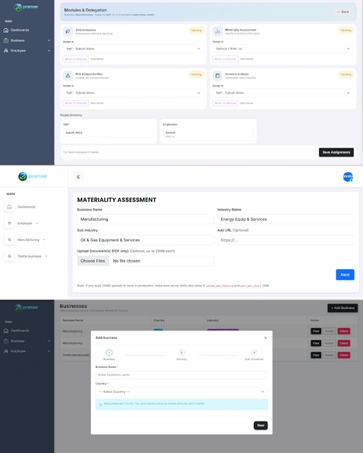Click the GHG Emissions module icon
This screenshot has width=363, height=453.
click(x=68, y=31)
